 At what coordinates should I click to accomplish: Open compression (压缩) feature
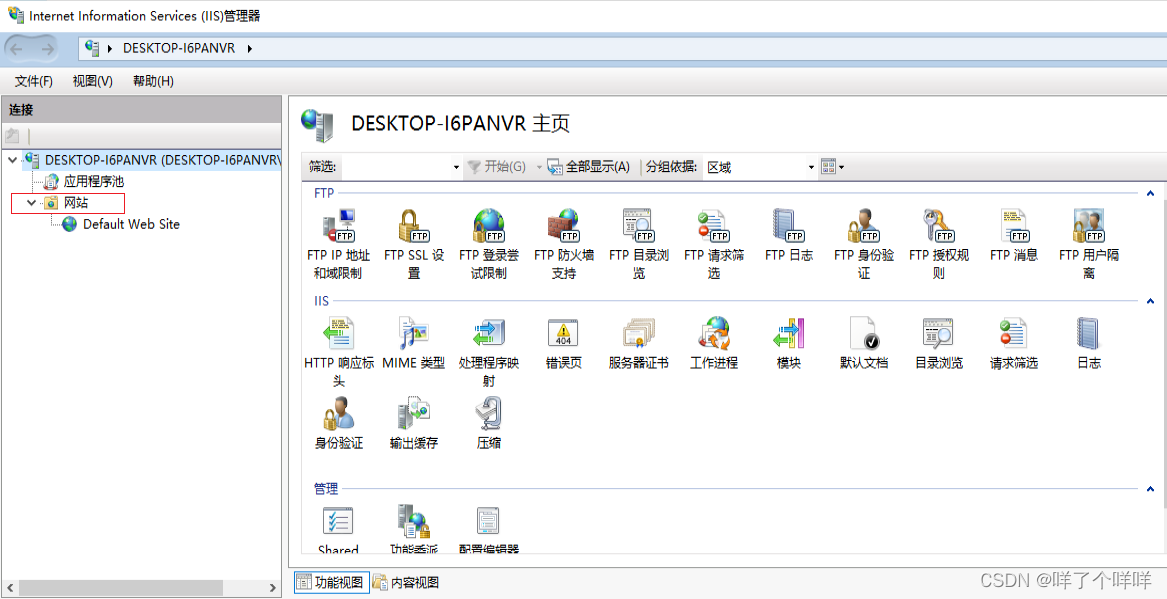(x=489, y=424)
